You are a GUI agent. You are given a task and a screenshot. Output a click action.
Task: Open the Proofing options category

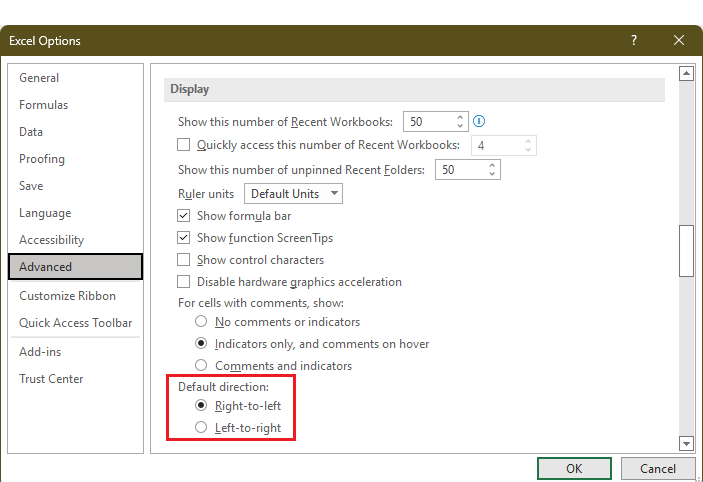coord(75,159)
